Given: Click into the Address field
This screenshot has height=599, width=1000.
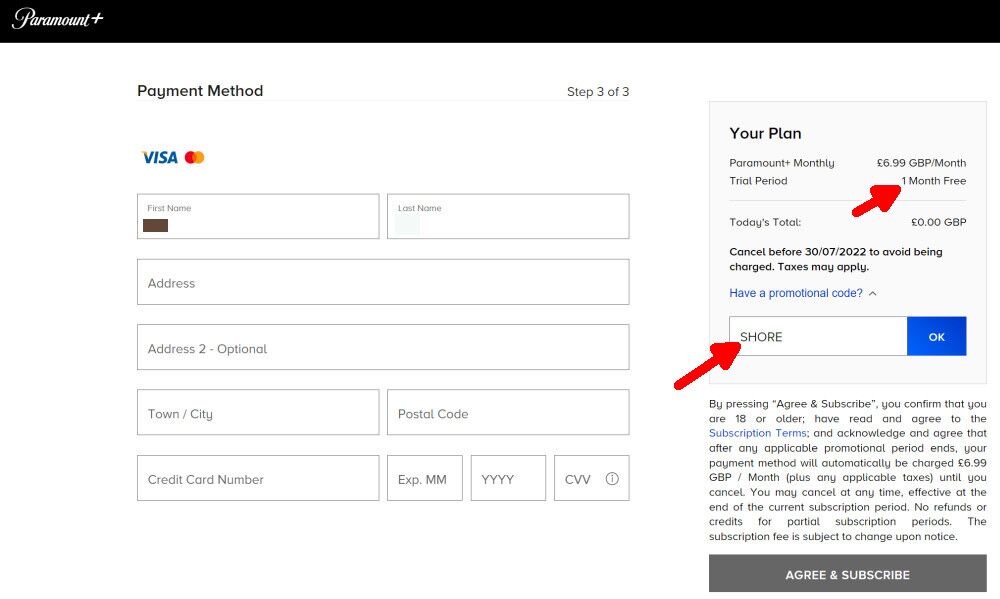Looking at the screenshot, I should click(x=383, y=283).
